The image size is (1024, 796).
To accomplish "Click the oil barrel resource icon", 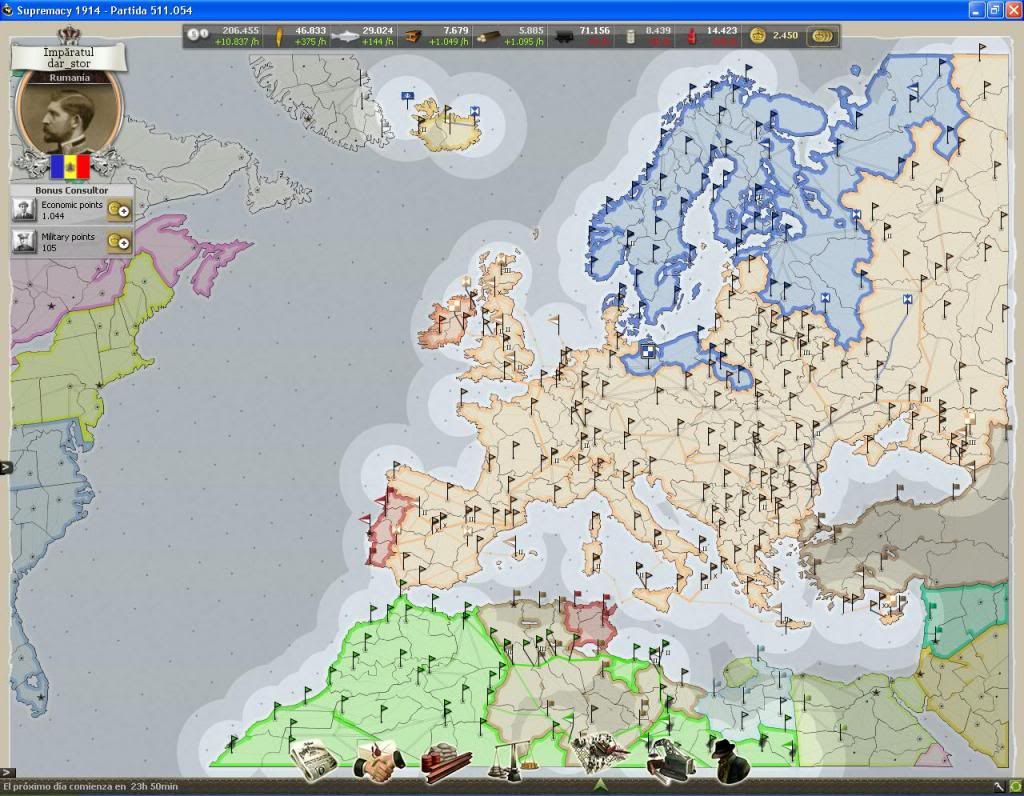I will (630, 37).
